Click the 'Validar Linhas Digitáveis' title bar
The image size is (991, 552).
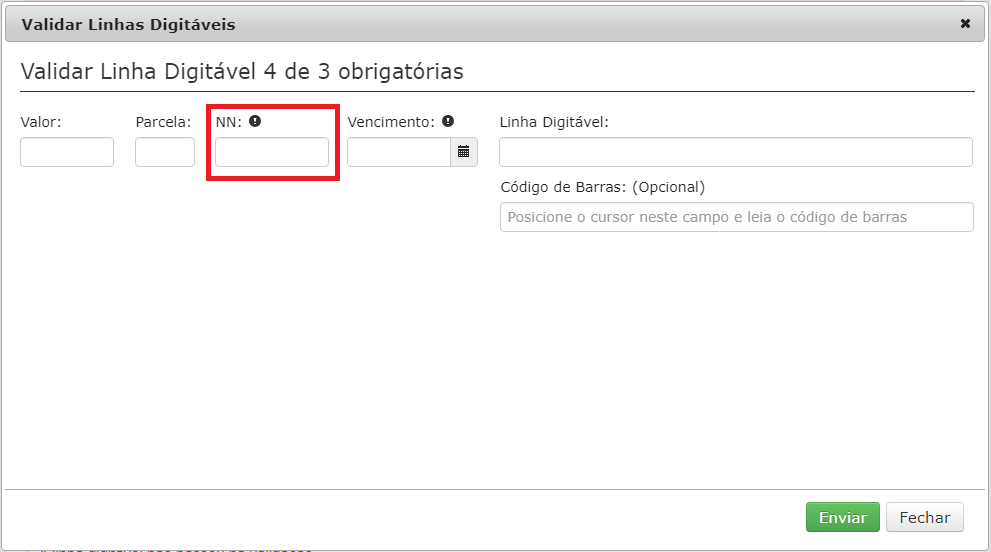click(129, 24)
